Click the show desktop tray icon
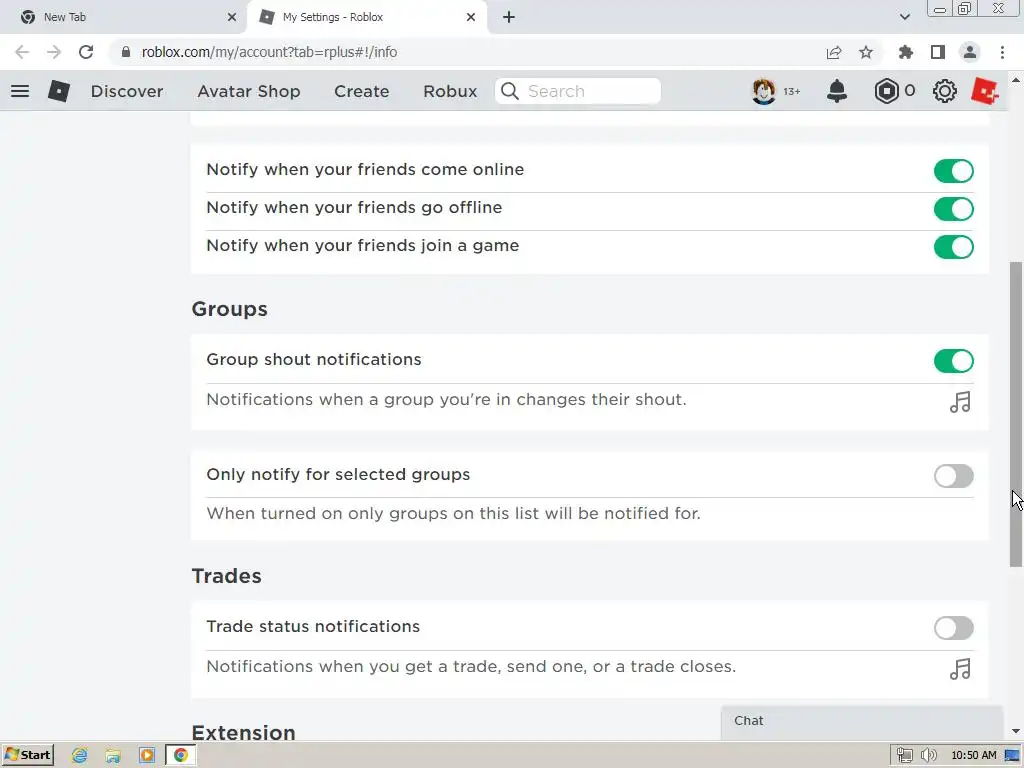Screen dimensions: 1024x768 1012,756
